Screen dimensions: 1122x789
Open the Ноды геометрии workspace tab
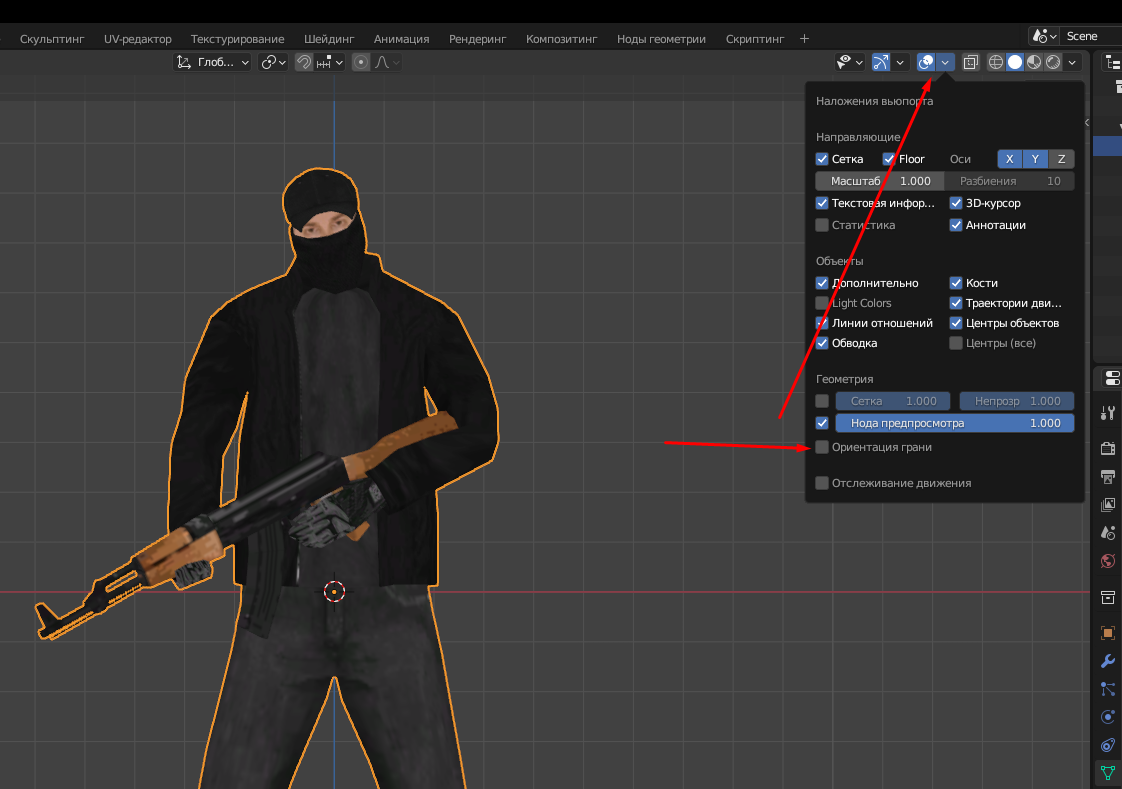coord(661,39)
